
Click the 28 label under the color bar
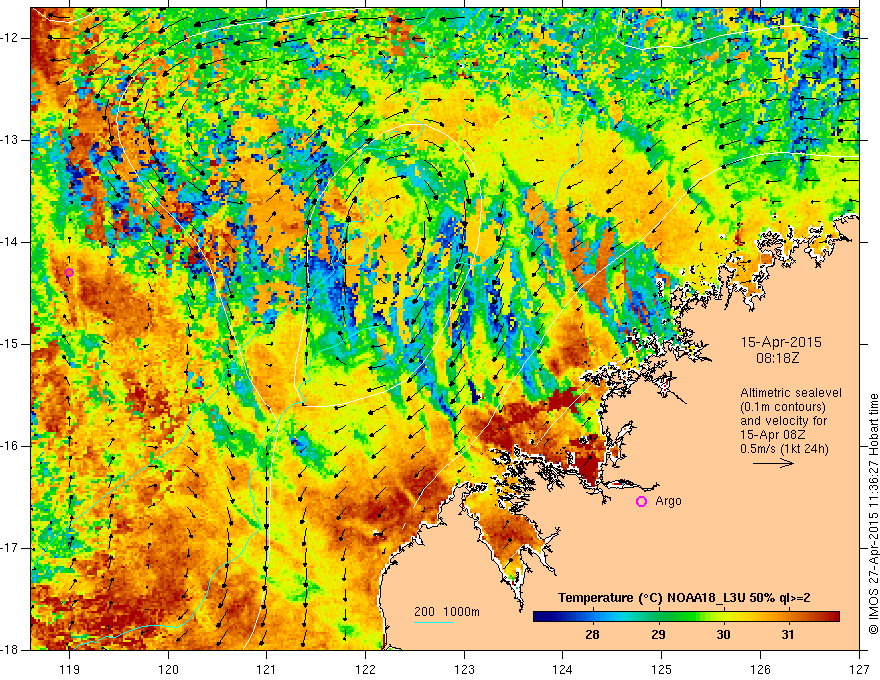(x=592, y=635)
